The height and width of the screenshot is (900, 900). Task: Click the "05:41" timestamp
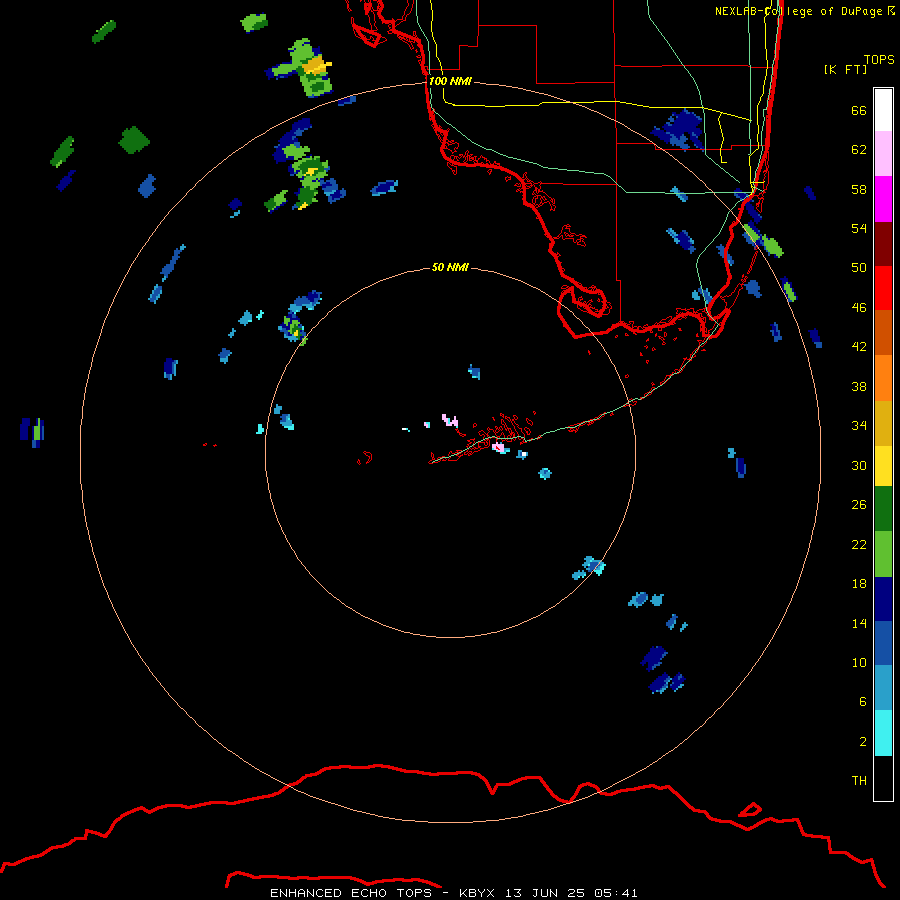point(616,893)
